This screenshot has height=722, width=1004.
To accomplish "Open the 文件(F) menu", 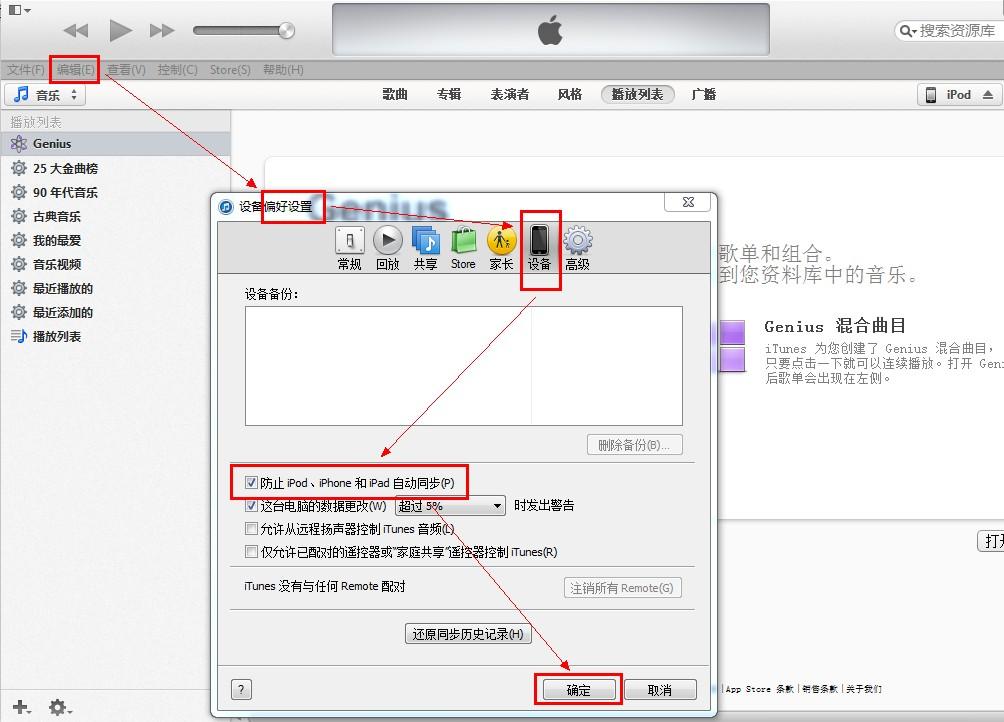I will (26, 70).
